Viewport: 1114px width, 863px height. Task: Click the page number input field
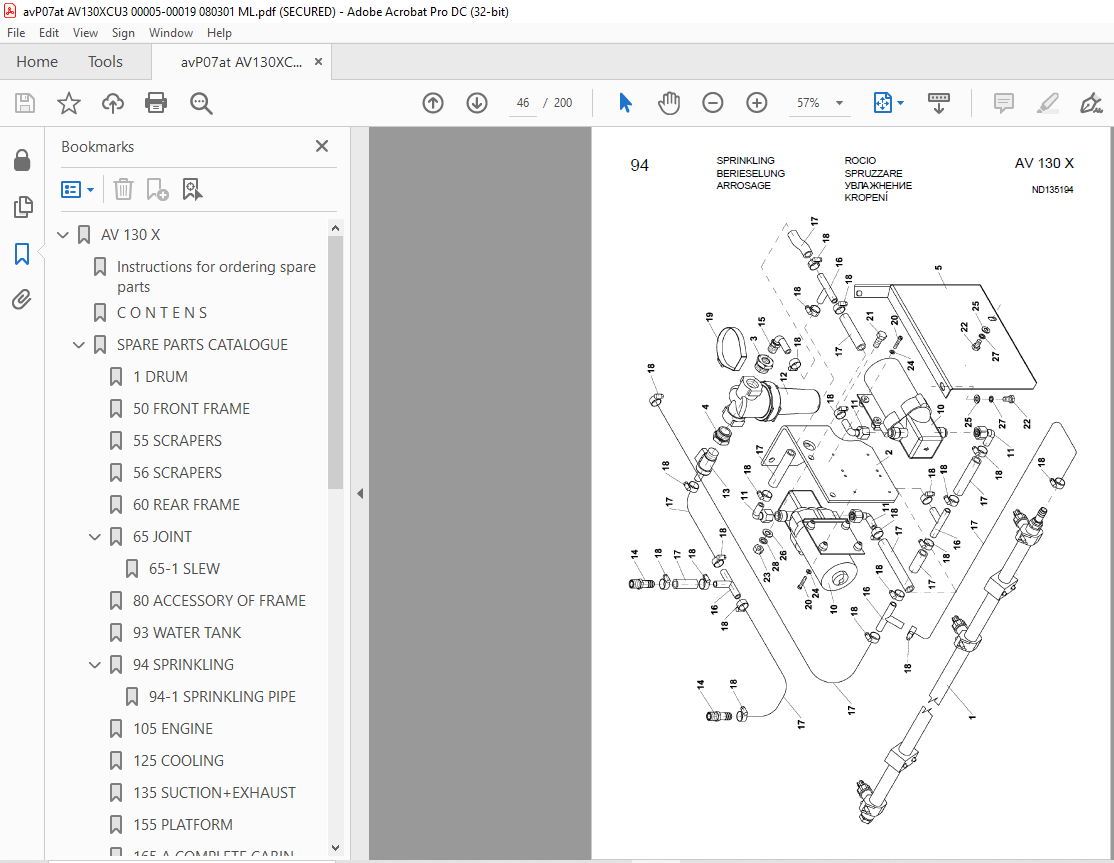[x=523, y=103]
